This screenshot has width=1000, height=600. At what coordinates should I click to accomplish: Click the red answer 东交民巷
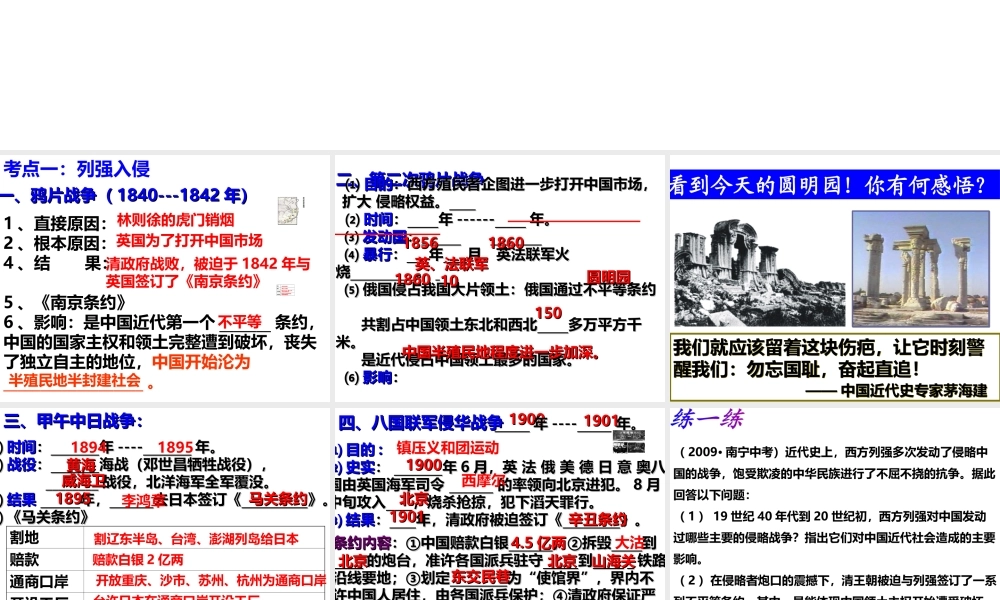coord(481,578)
